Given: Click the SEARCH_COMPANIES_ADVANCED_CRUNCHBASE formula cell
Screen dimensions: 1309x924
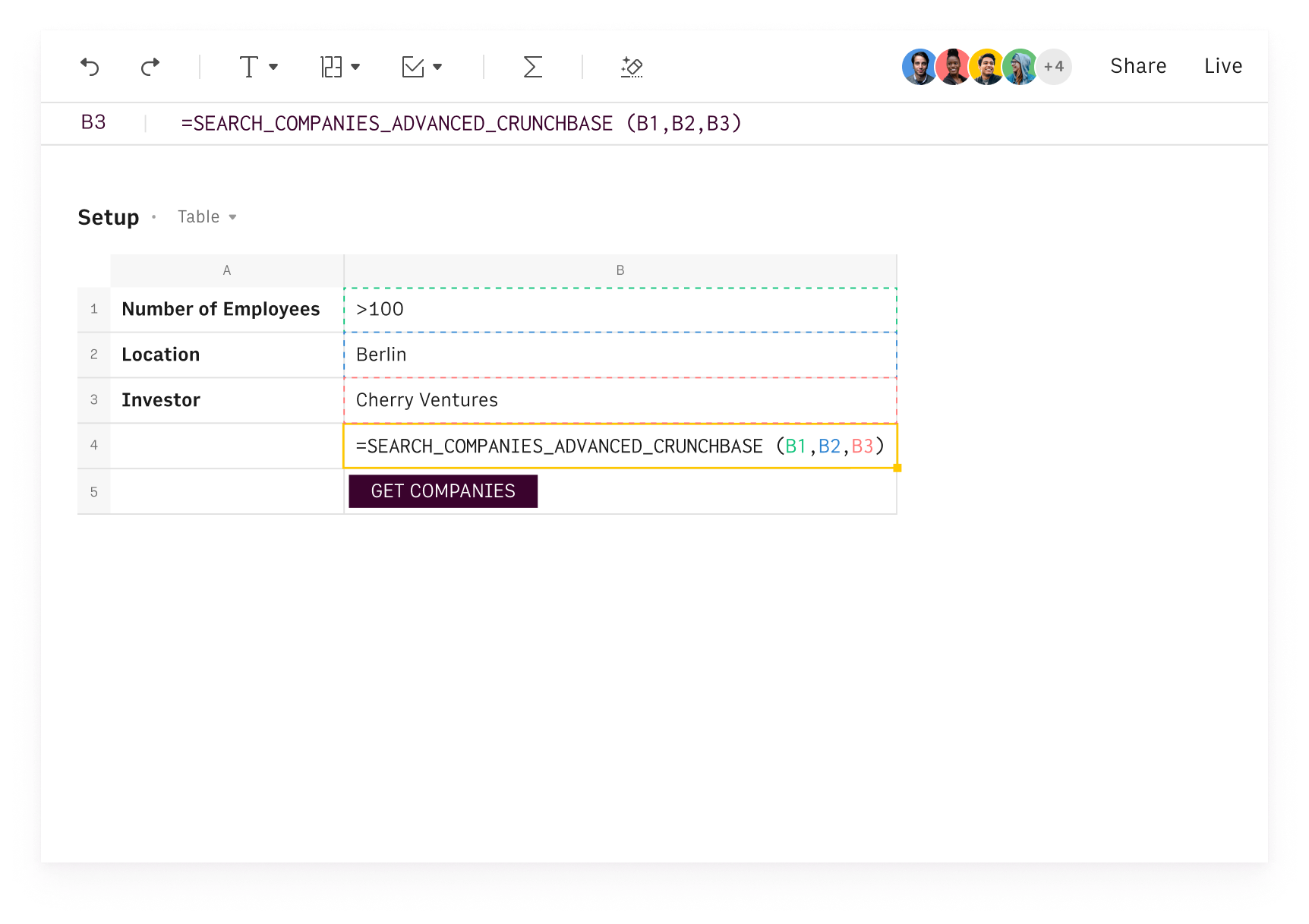Looking at the screenshot, I should tap(620, 446).
